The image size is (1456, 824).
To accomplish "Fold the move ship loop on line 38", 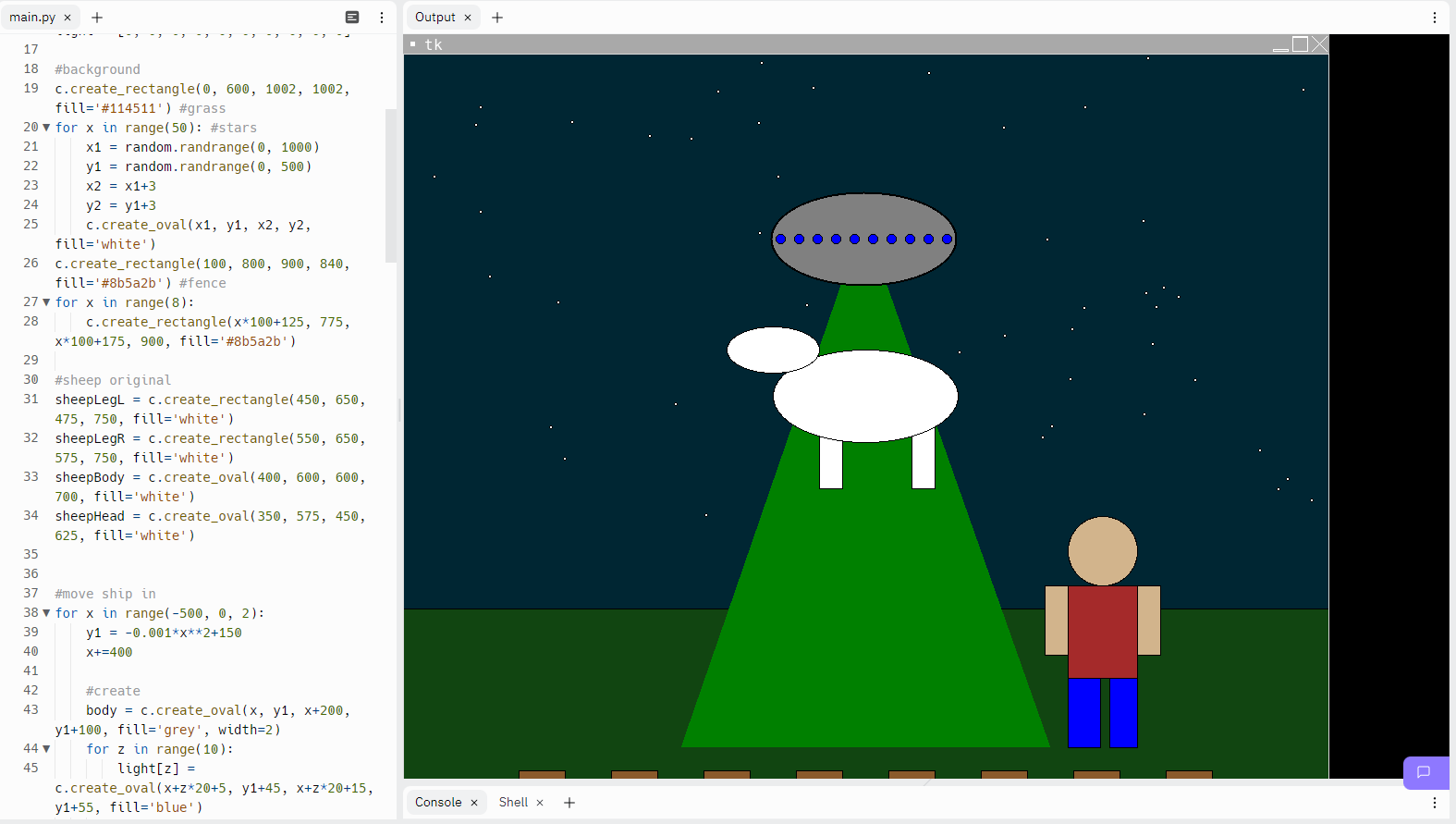I will [46, 613].
